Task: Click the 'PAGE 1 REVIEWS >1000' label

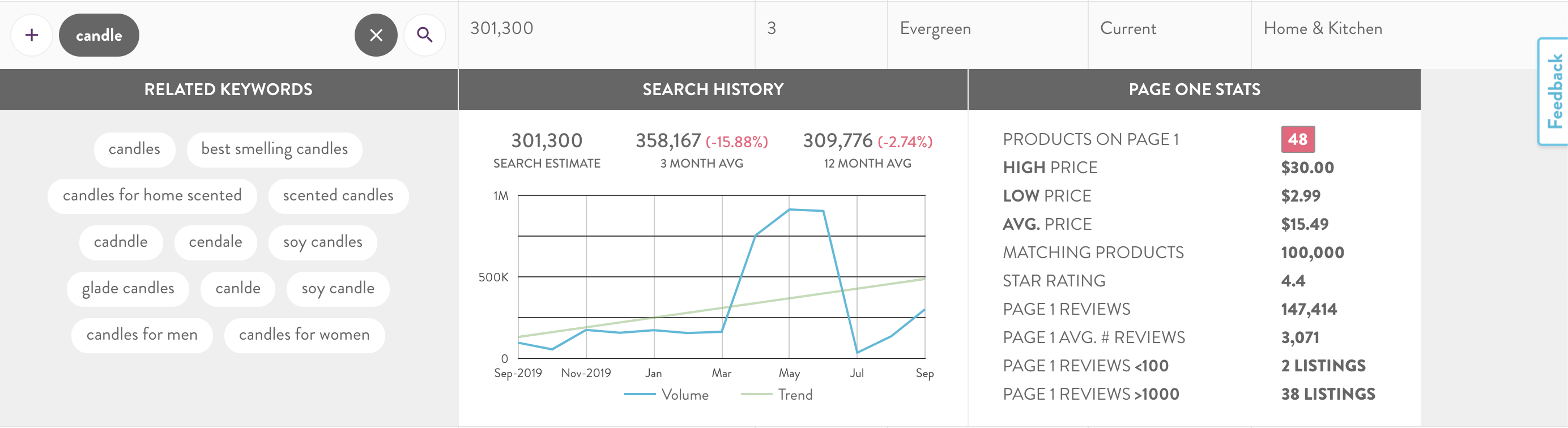Action: point(1091,395)
